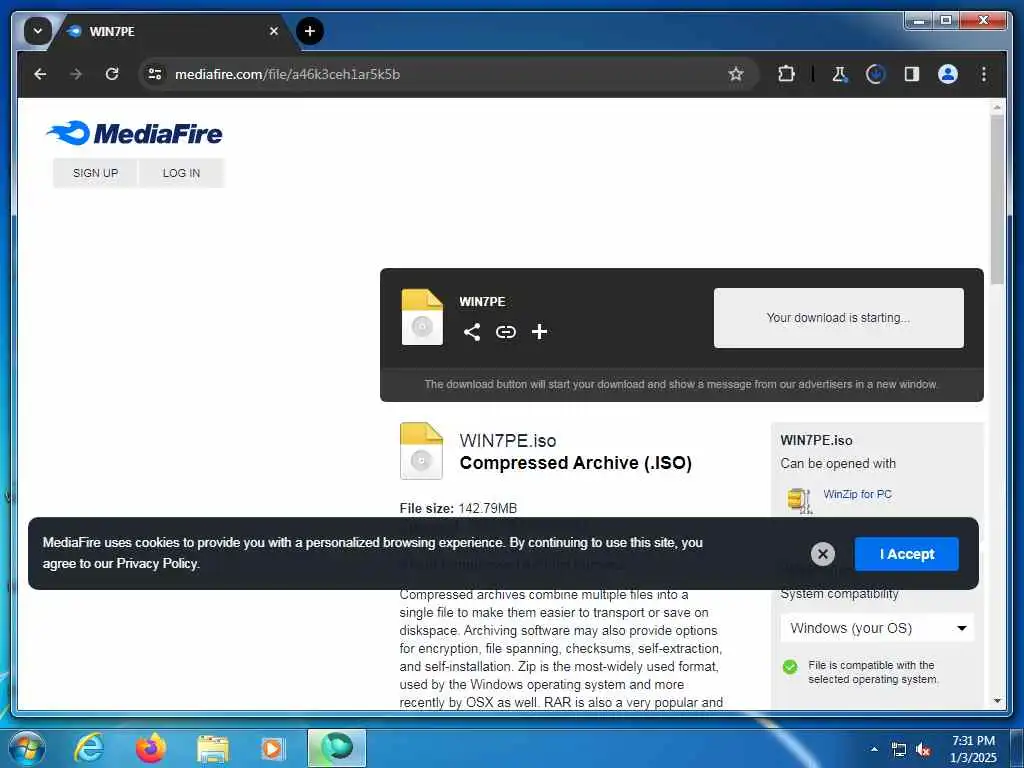Click the I Accept cookie button
Viewport: 1024px width, 768px height.
point(906,554)
